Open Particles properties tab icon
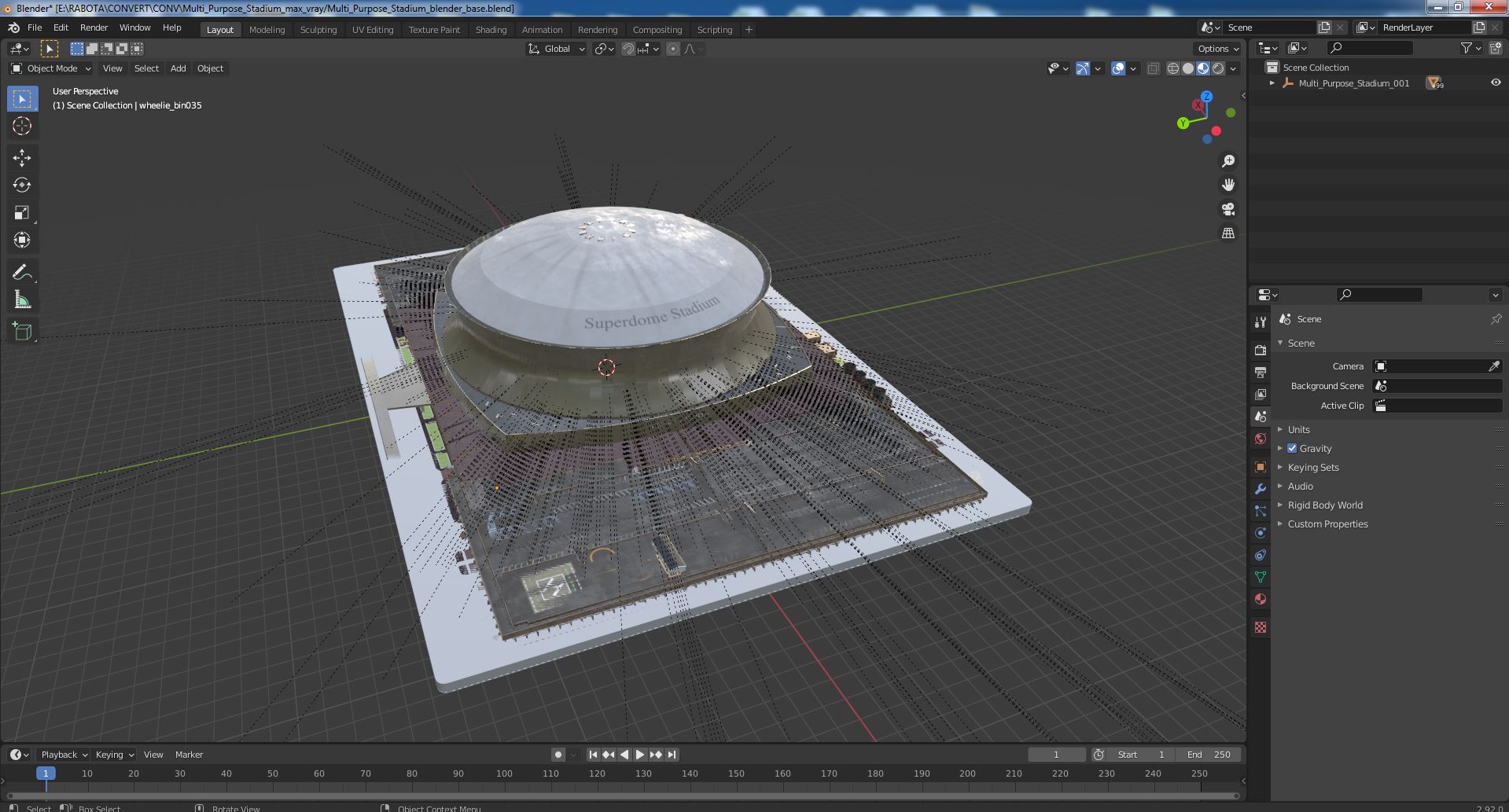The height and width of the screenshot is (812, 1509). [1261, 511]
